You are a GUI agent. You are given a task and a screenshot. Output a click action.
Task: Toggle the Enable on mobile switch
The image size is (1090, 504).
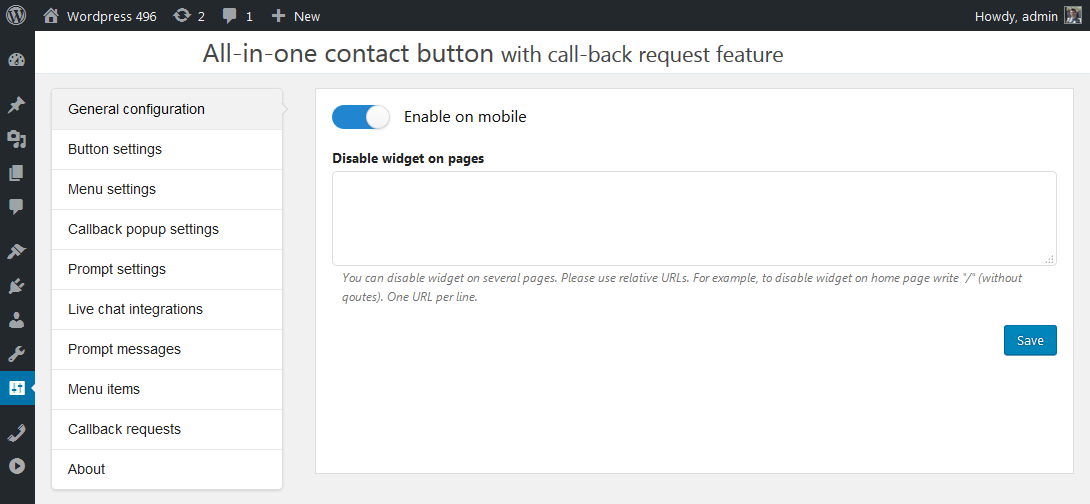coord(360,117)
